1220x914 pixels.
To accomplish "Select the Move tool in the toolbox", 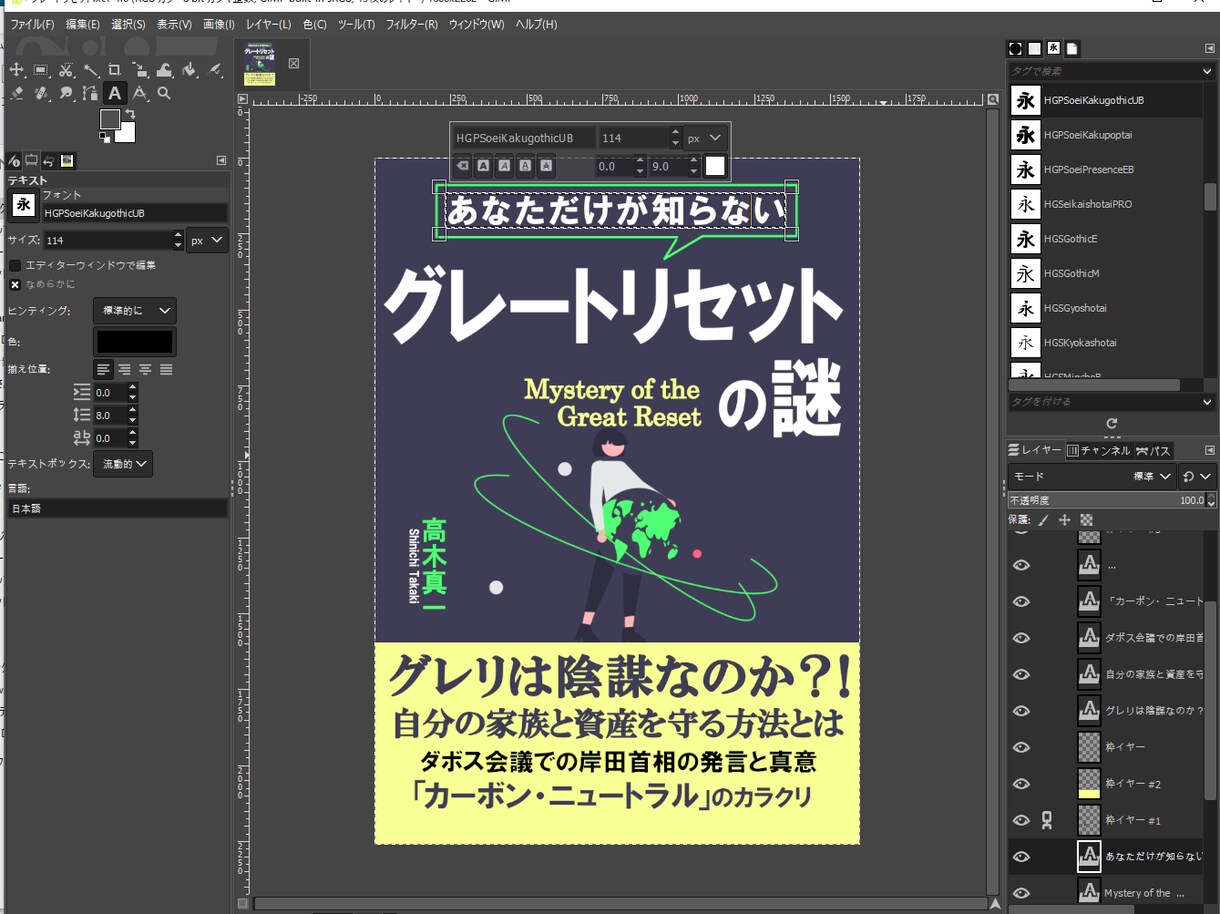I will click(17, 70).
